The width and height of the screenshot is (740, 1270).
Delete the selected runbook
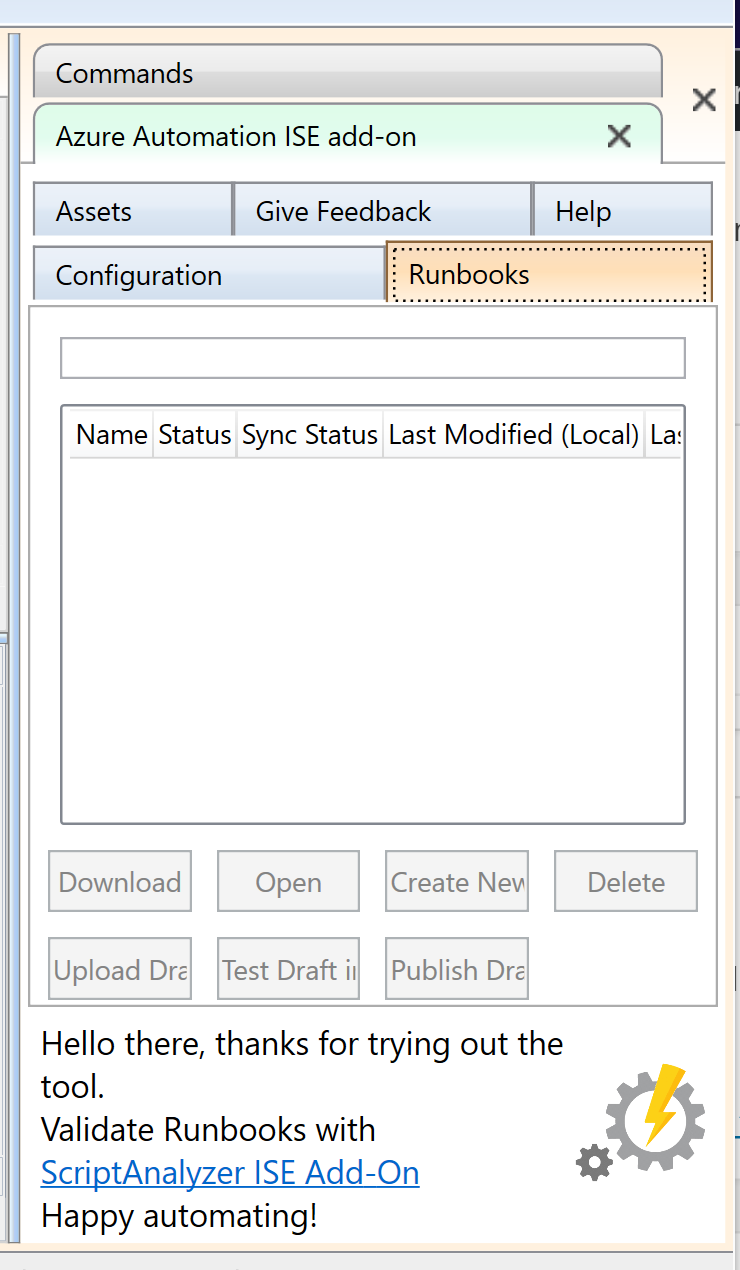point(625,881)
